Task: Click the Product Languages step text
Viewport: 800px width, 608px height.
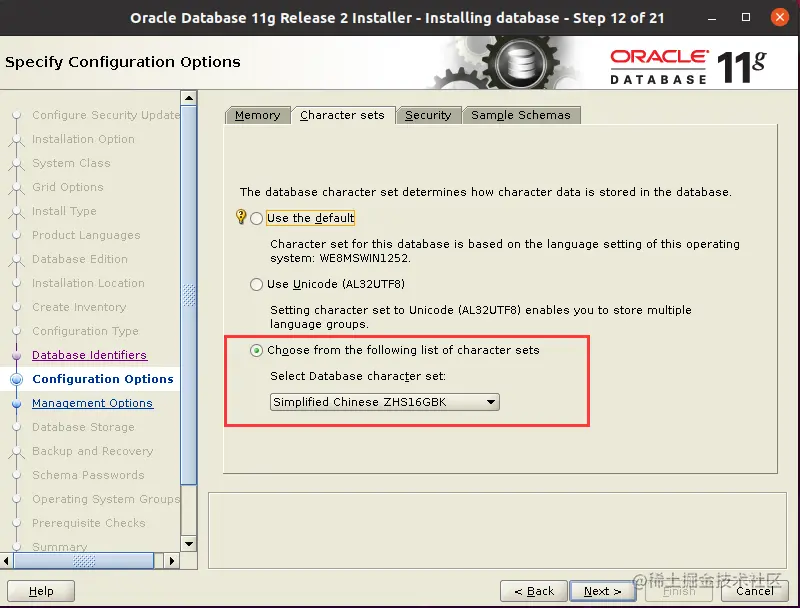Action: pyautogui.click(x=86, y=235)
